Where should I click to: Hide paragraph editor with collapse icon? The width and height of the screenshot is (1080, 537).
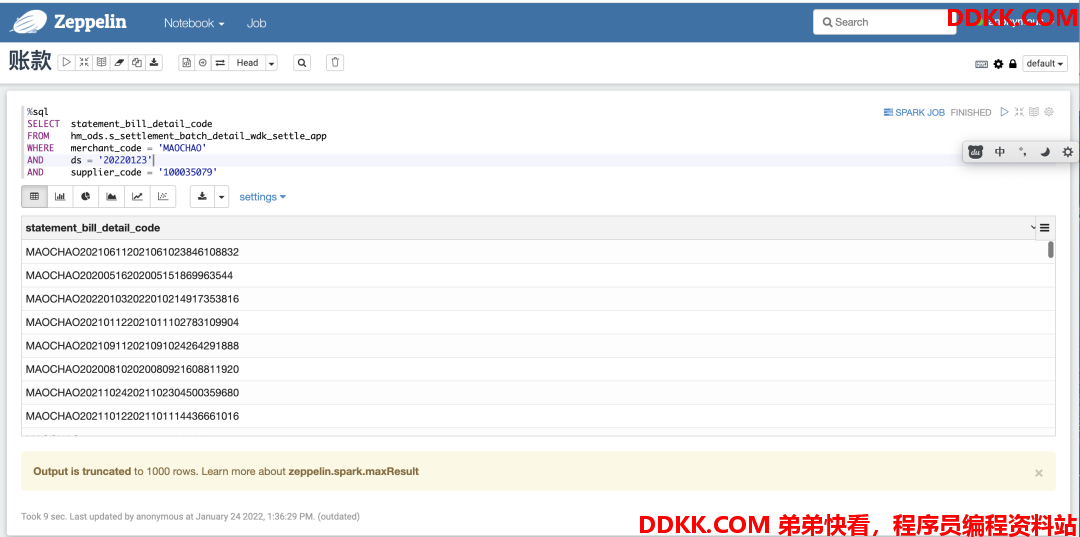pyautogui.click(x=1019, y=112)
